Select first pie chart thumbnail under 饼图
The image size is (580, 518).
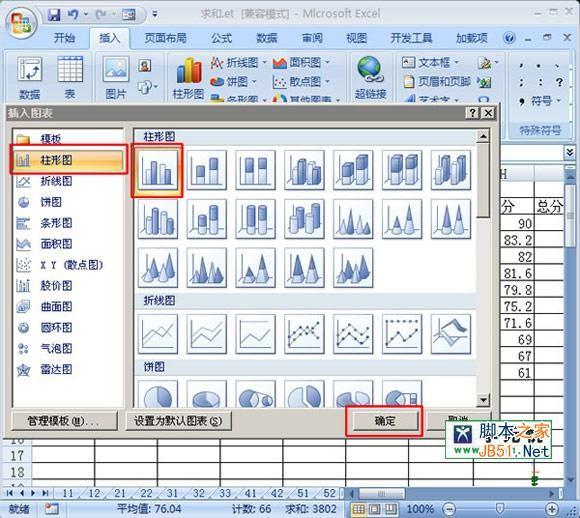coord(158,394)
